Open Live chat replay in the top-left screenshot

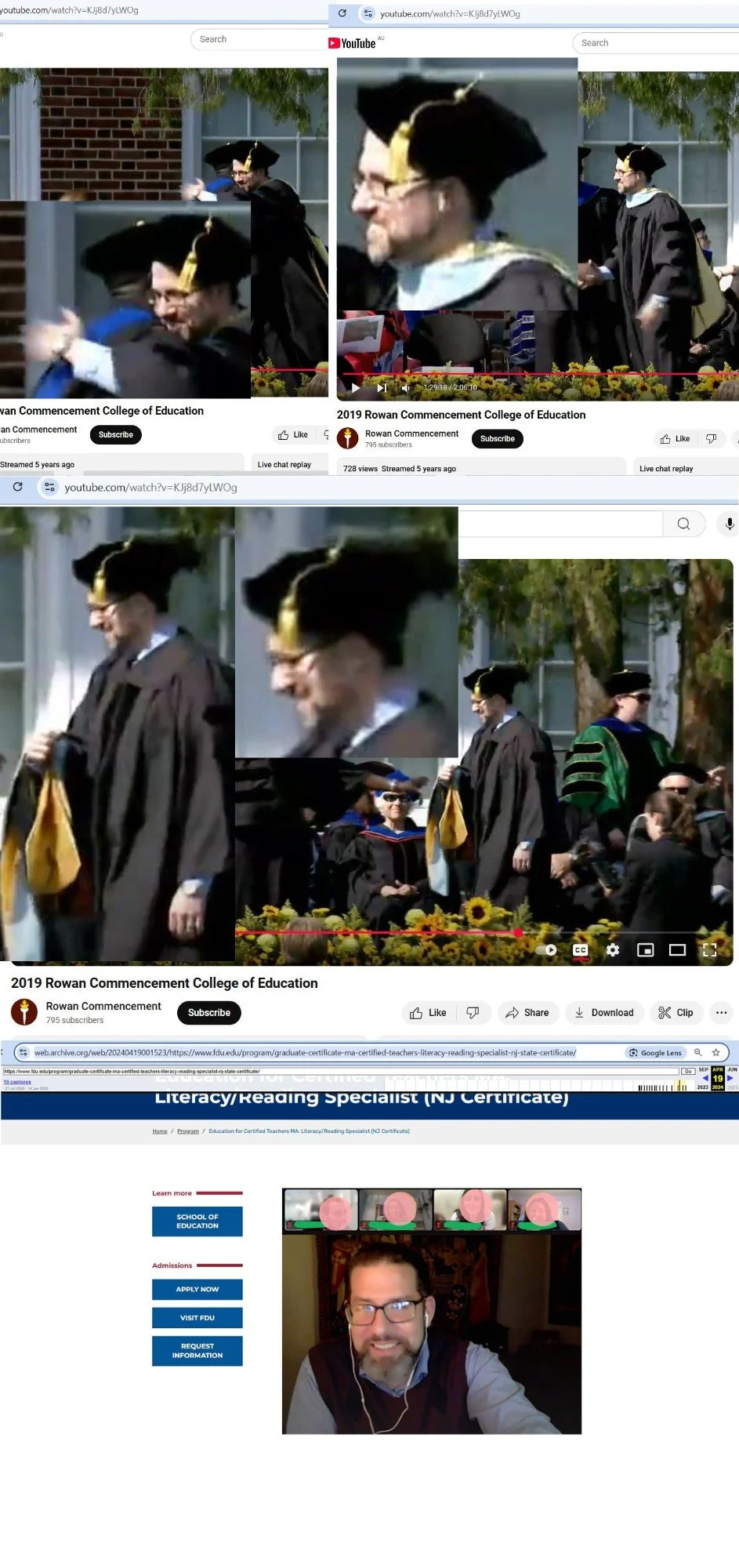(x=284, y=464)
